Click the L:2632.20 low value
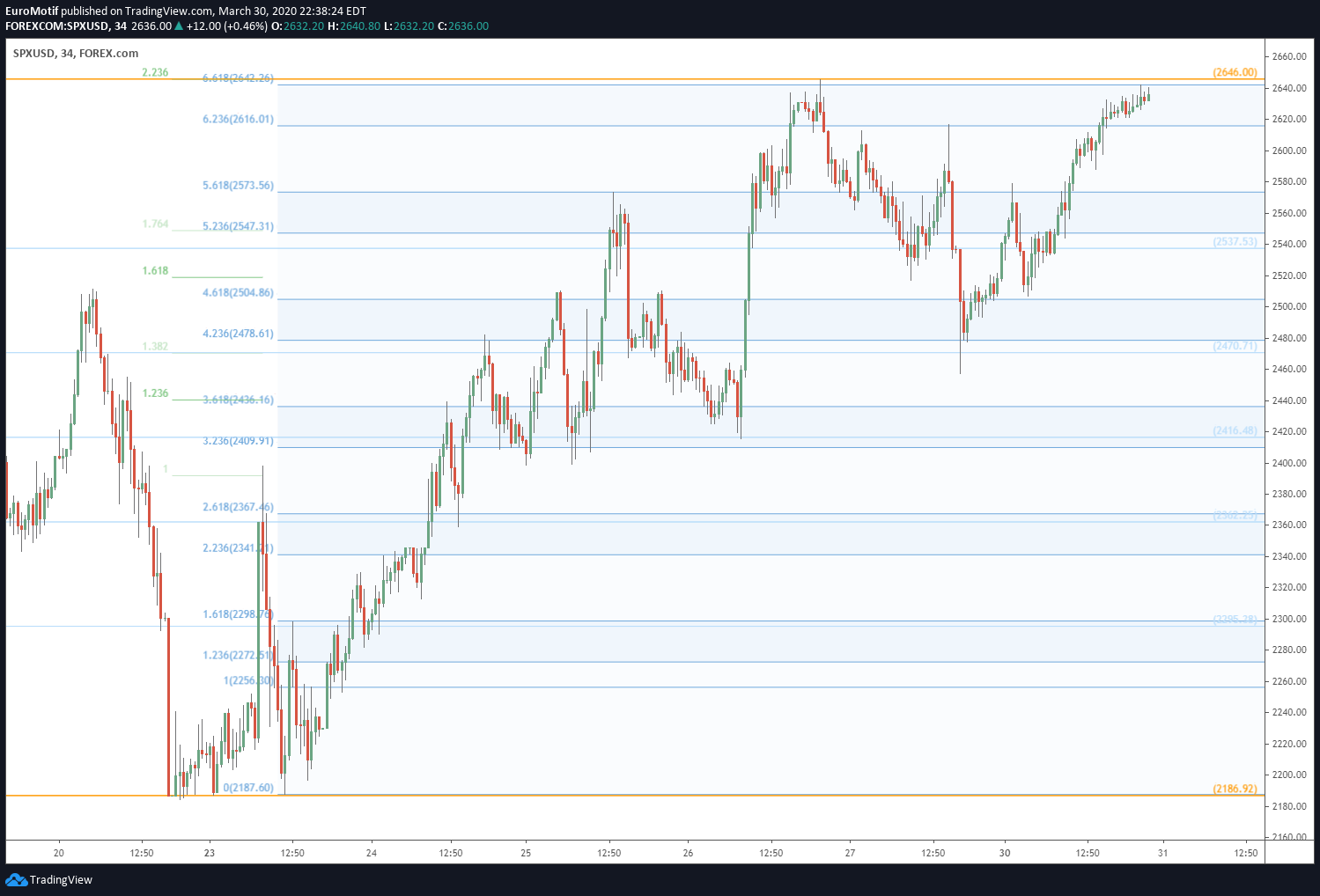Viewport: 1320px width, 896px height. [409, 26]
